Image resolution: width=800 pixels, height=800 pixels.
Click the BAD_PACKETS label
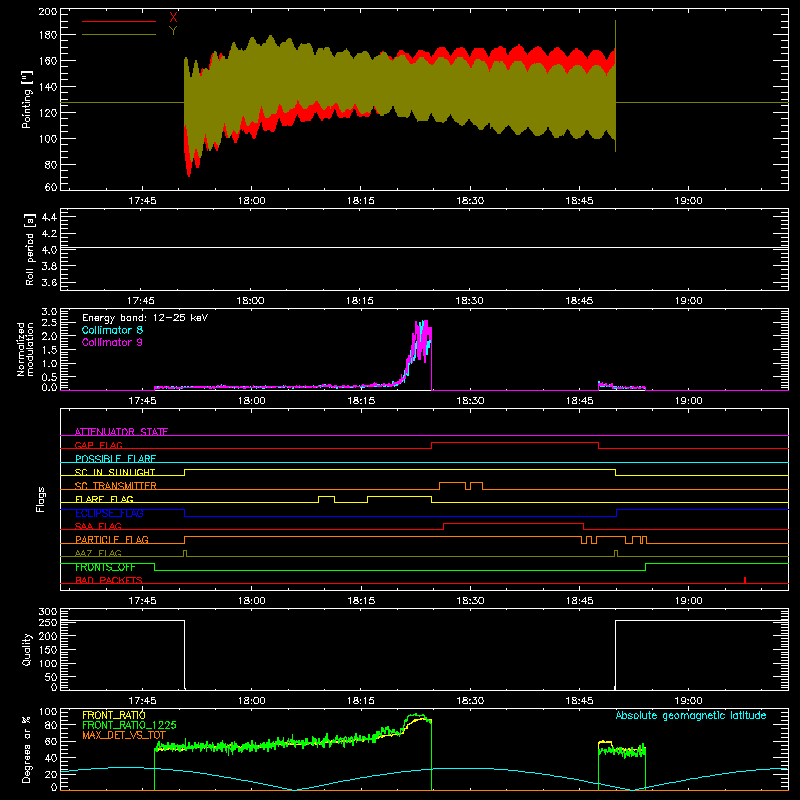[109, 580]
